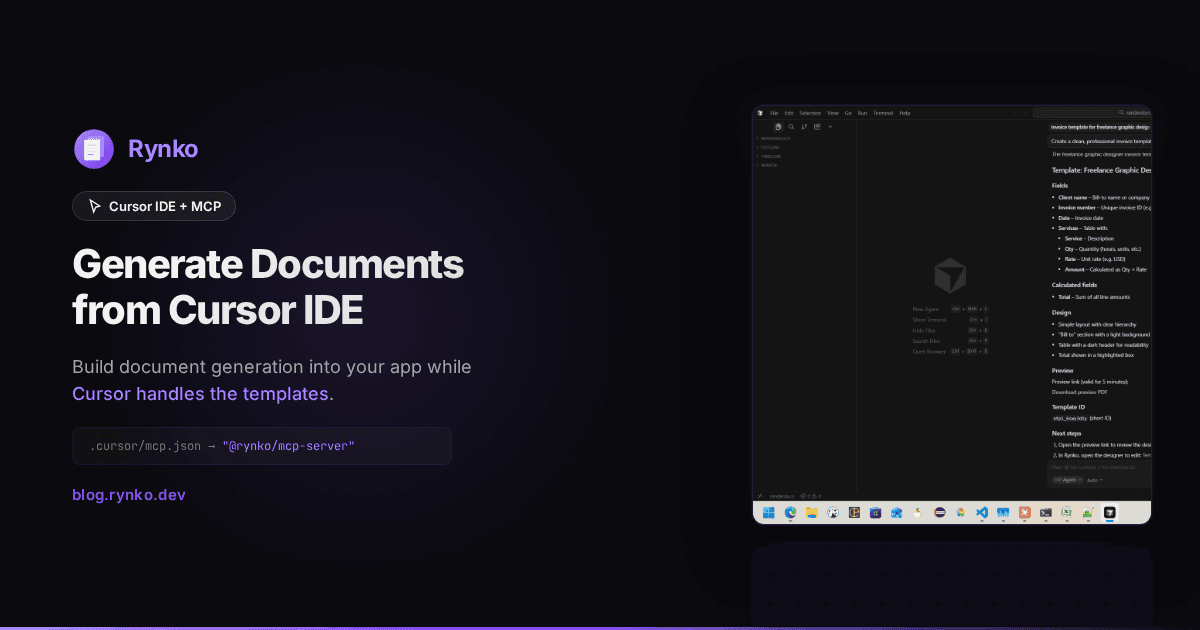Click the Source Control branch icon
Screen dimensions: 1200x630
[x=804, y=126]
